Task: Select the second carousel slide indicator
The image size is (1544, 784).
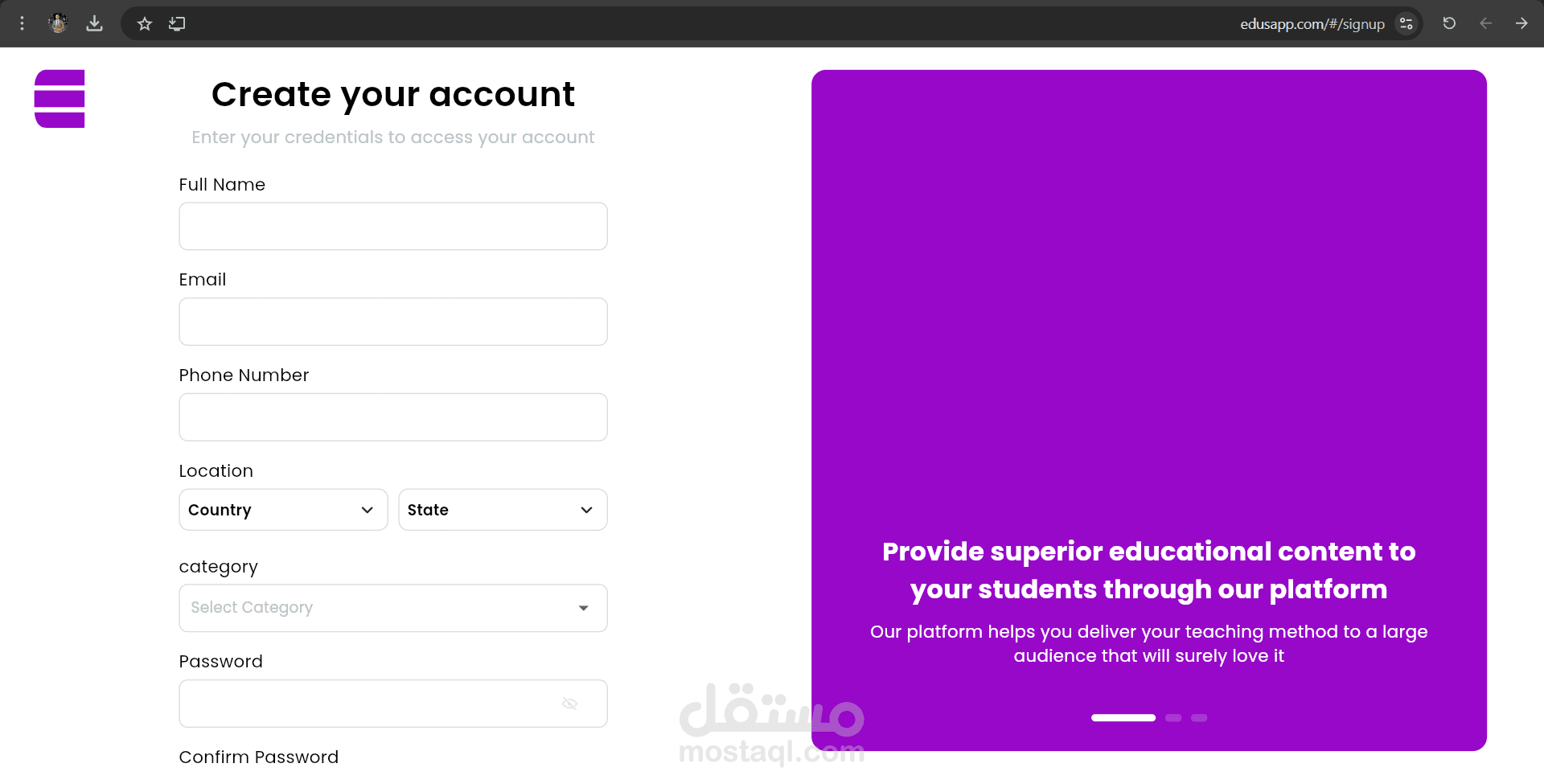Action: (x=1173, y=718)
